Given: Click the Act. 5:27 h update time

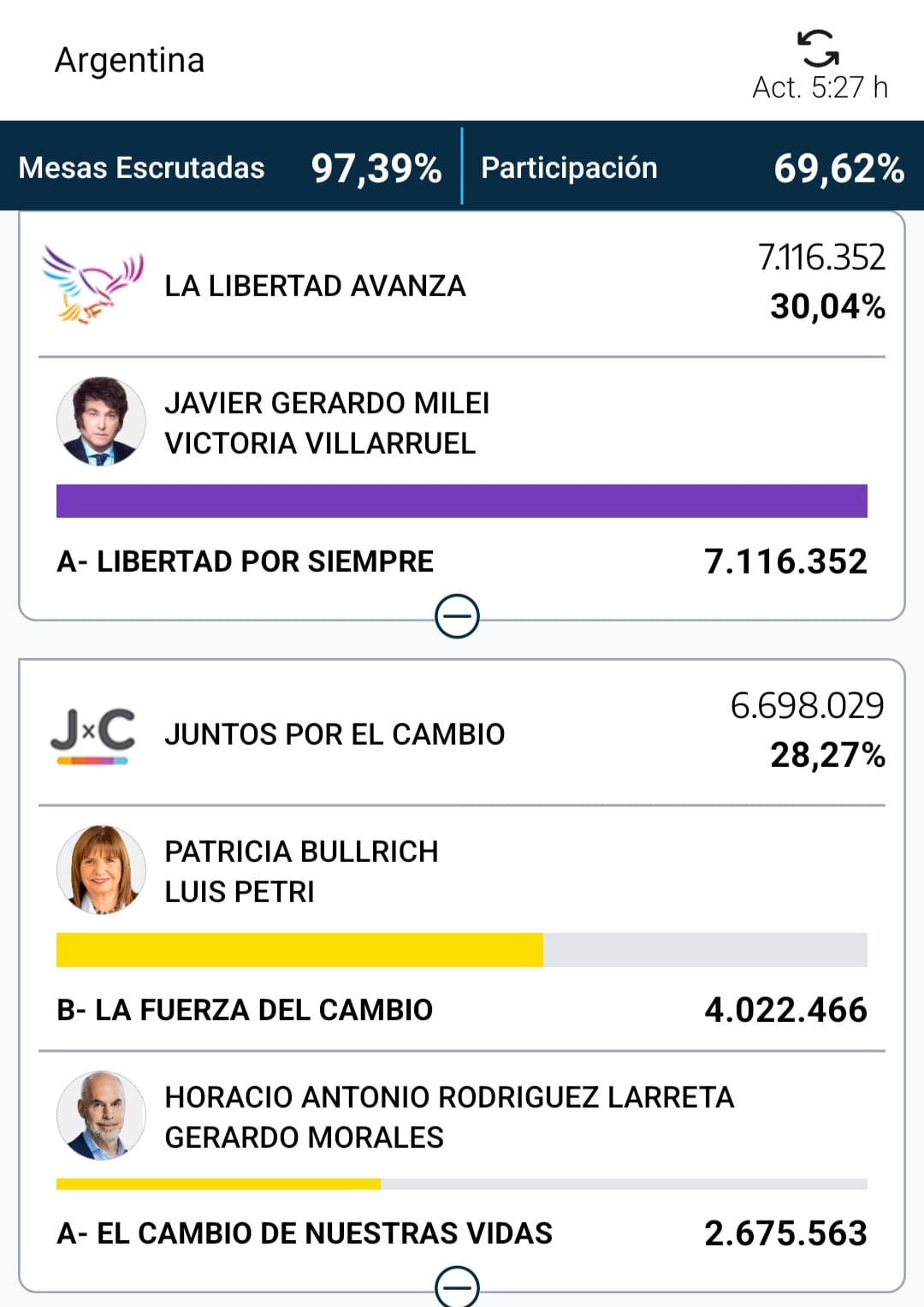Looking at the screenshot, I should coord(820,87).
